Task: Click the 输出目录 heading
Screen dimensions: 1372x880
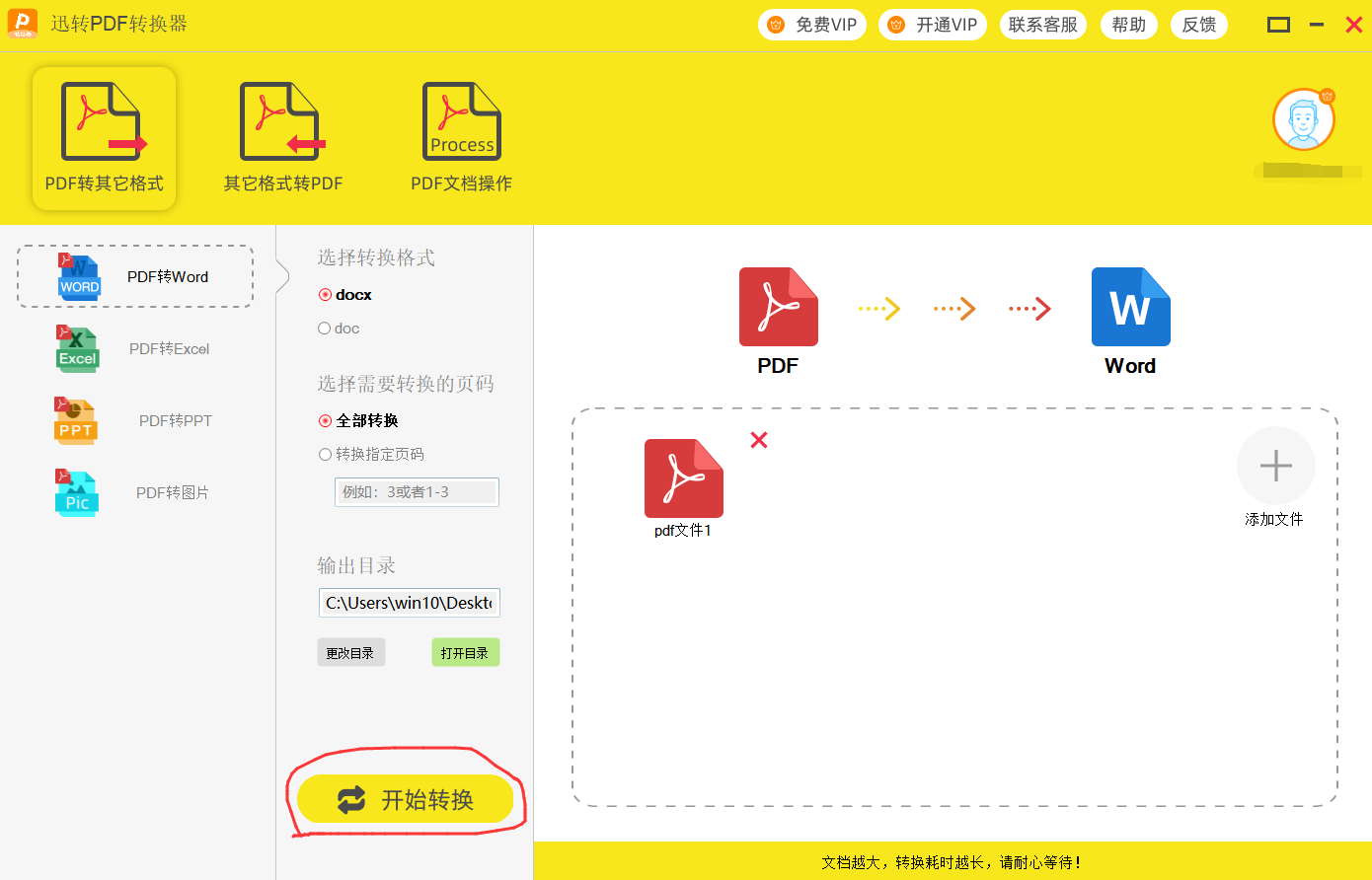Action: coord(356,566)
